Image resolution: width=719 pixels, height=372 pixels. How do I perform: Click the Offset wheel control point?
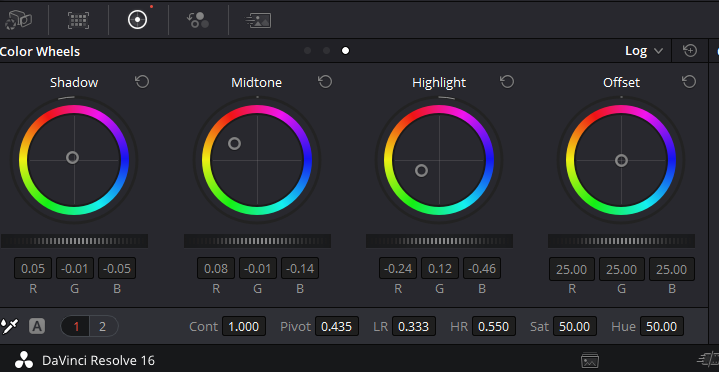point(621,160)
